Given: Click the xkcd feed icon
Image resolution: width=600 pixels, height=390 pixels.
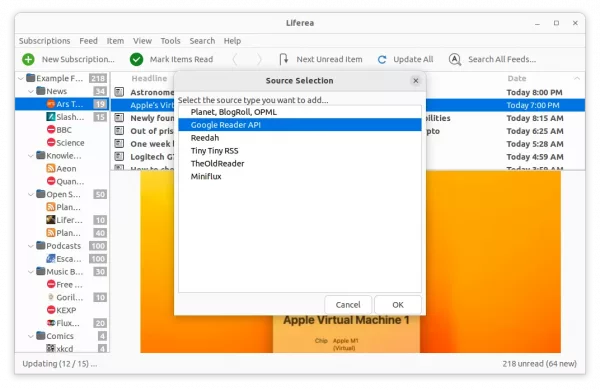Looking at the screenshot, I should [x=51, y=348].
